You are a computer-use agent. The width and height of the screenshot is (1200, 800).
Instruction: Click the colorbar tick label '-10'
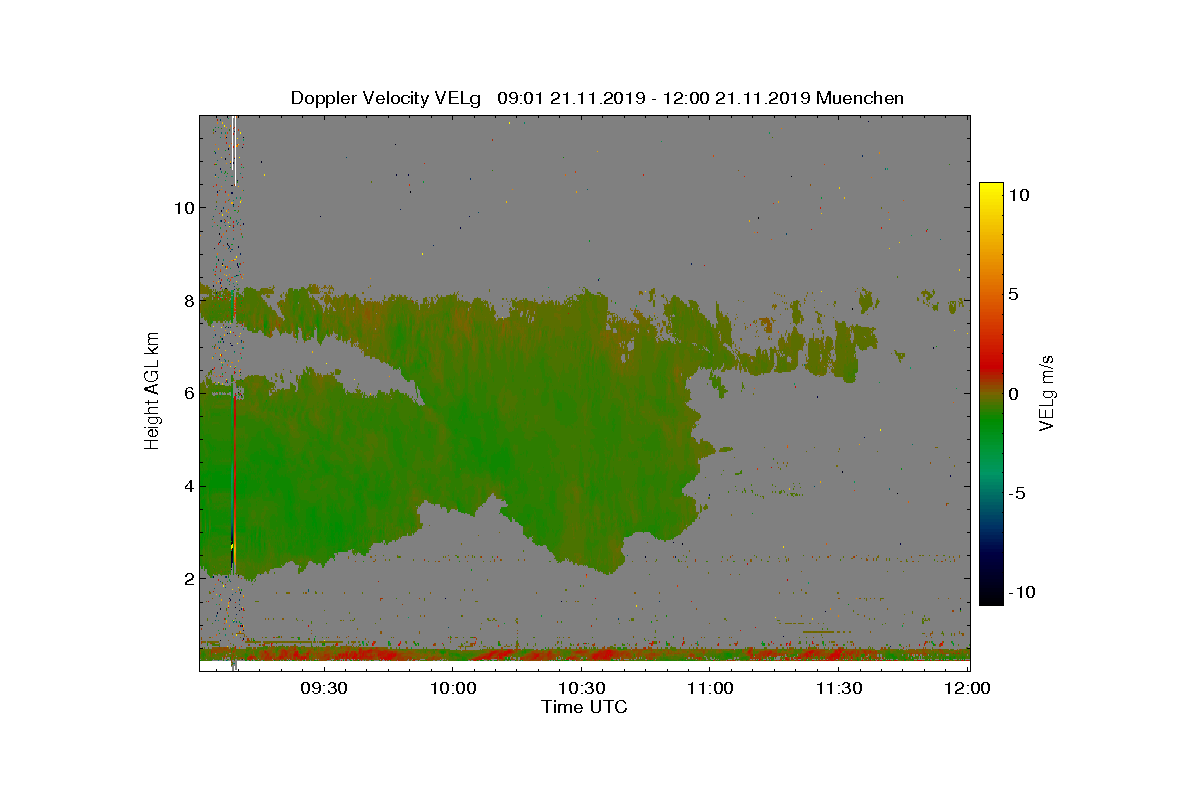[x=1020, y=592]
